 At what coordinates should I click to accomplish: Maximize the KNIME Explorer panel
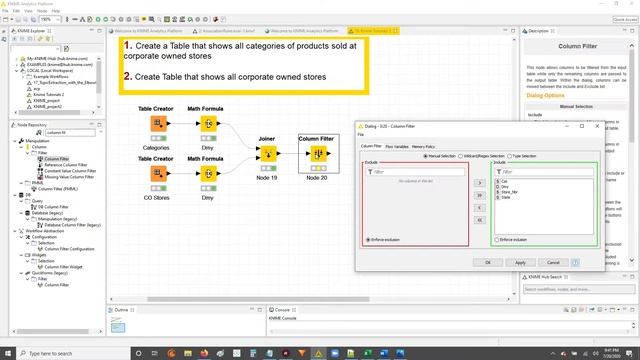pyautogui.click(x=99, y=31)
